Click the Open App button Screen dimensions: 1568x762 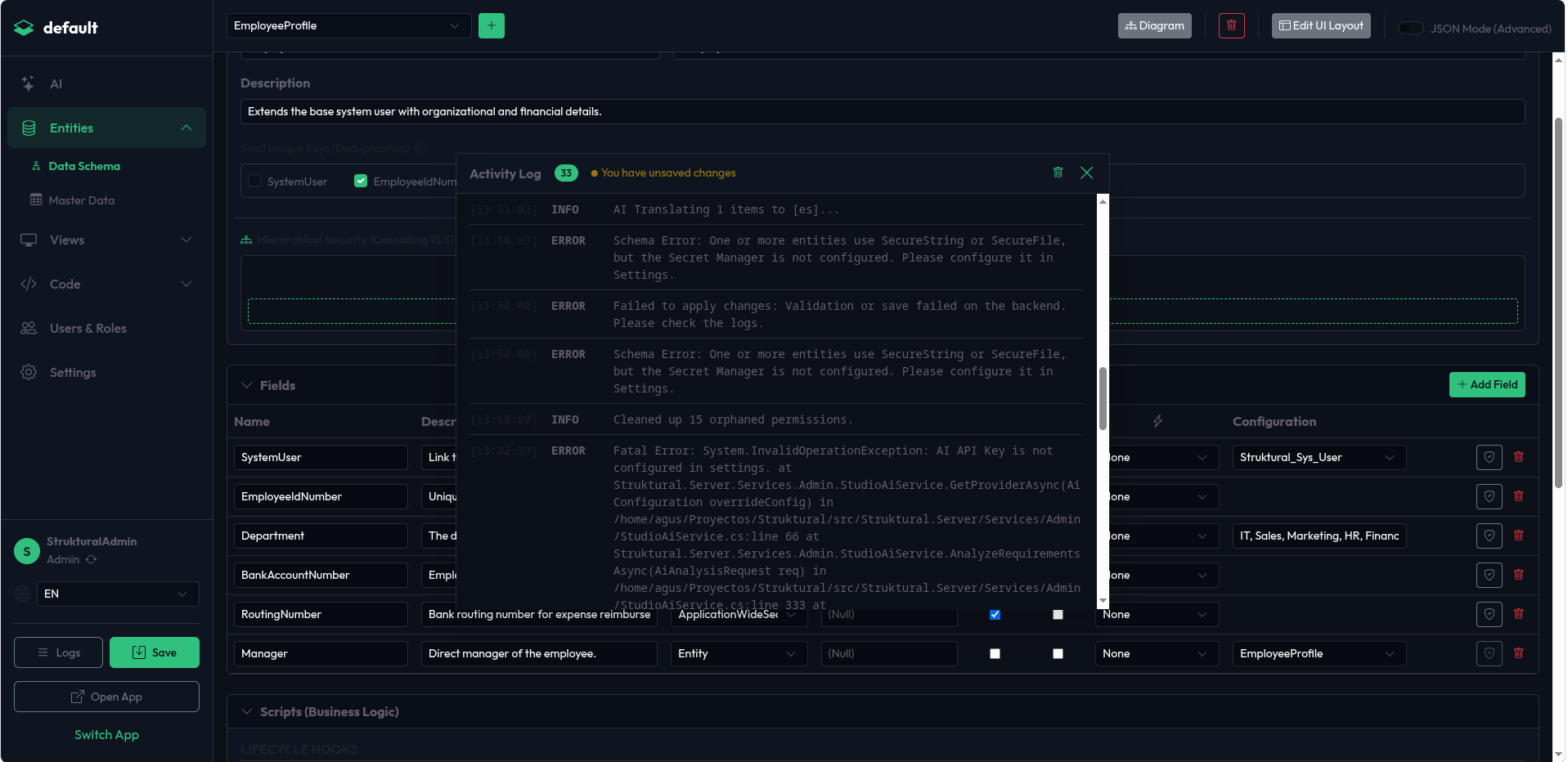106,697
